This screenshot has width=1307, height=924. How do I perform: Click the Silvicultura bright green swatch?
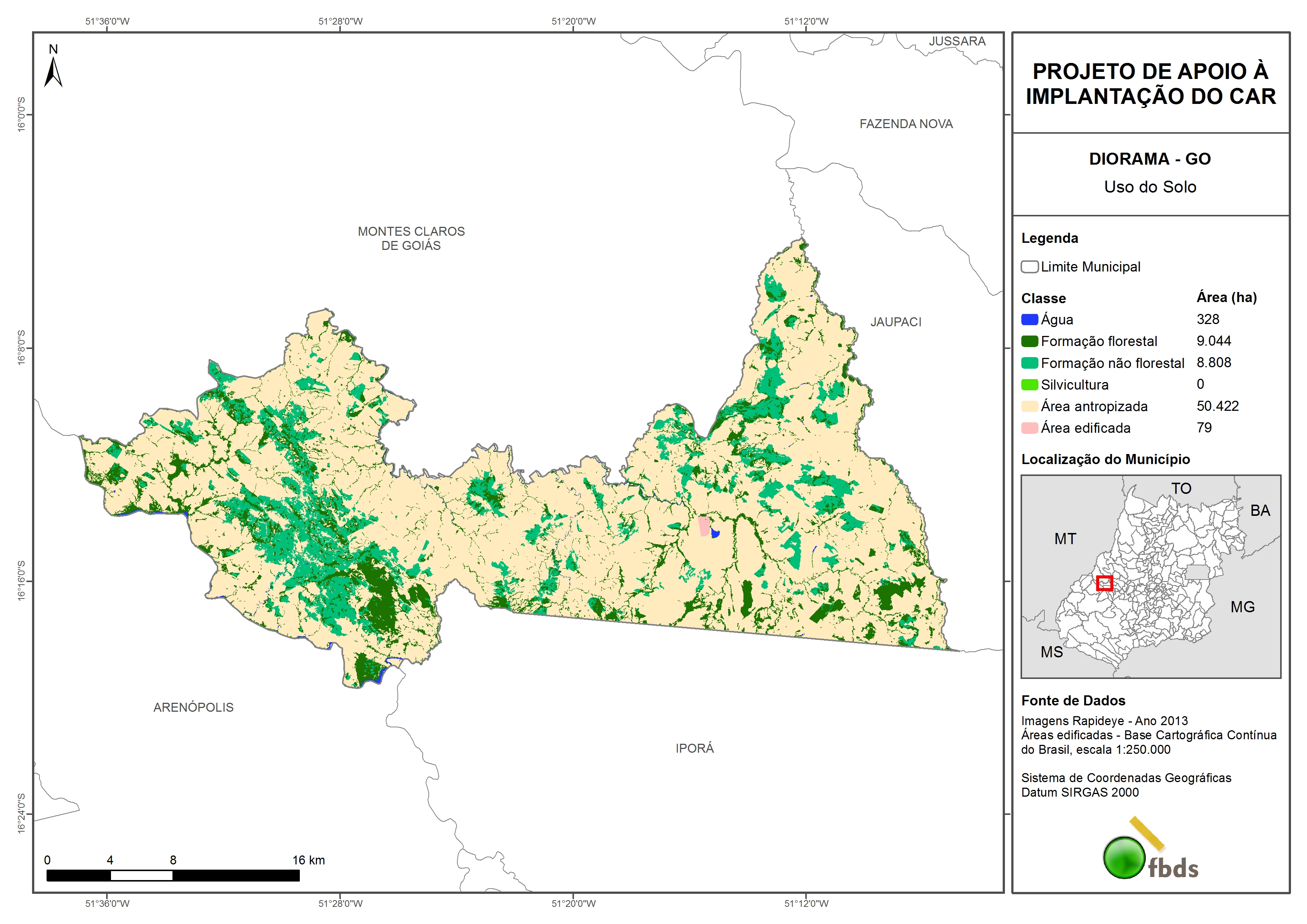click(x=1029, y=385)
